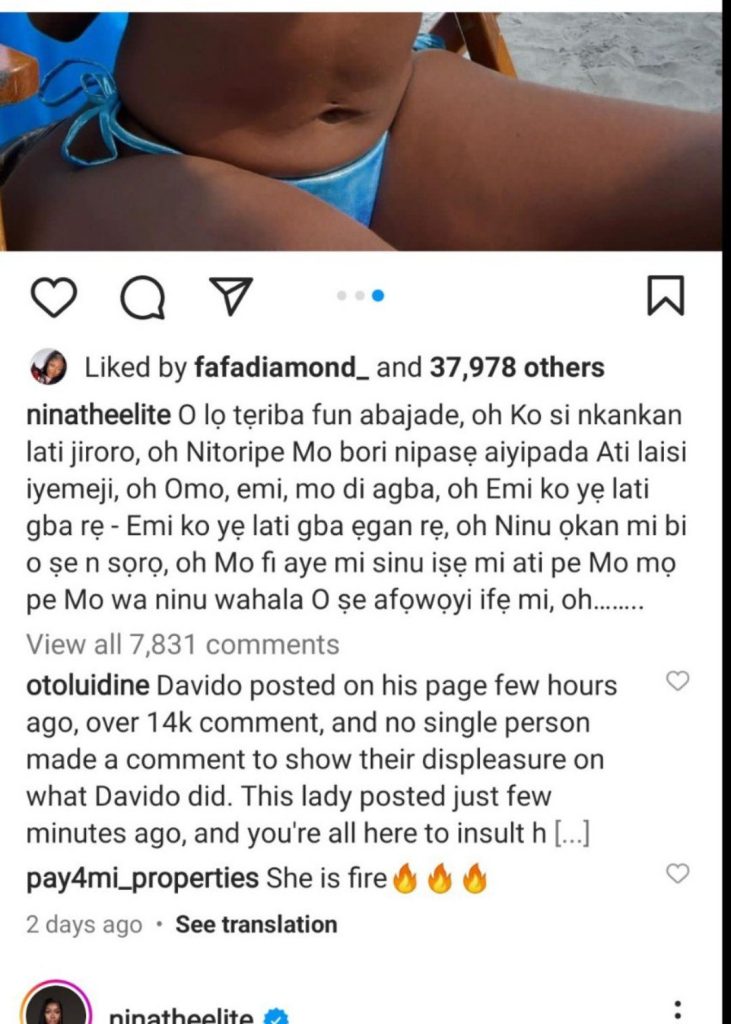The height and width of the screenshot is (1024, 731).
Task: View all 7,831 comments
Action: [183, 645]
